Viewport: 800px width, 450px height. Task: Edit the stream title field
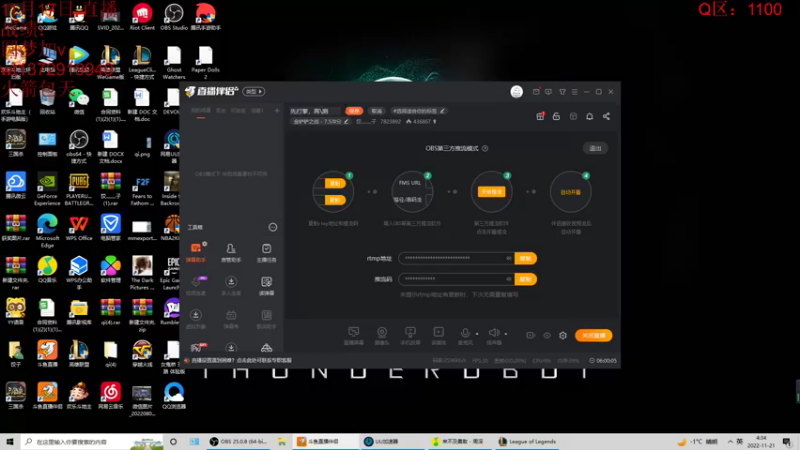tap(314, 111)
